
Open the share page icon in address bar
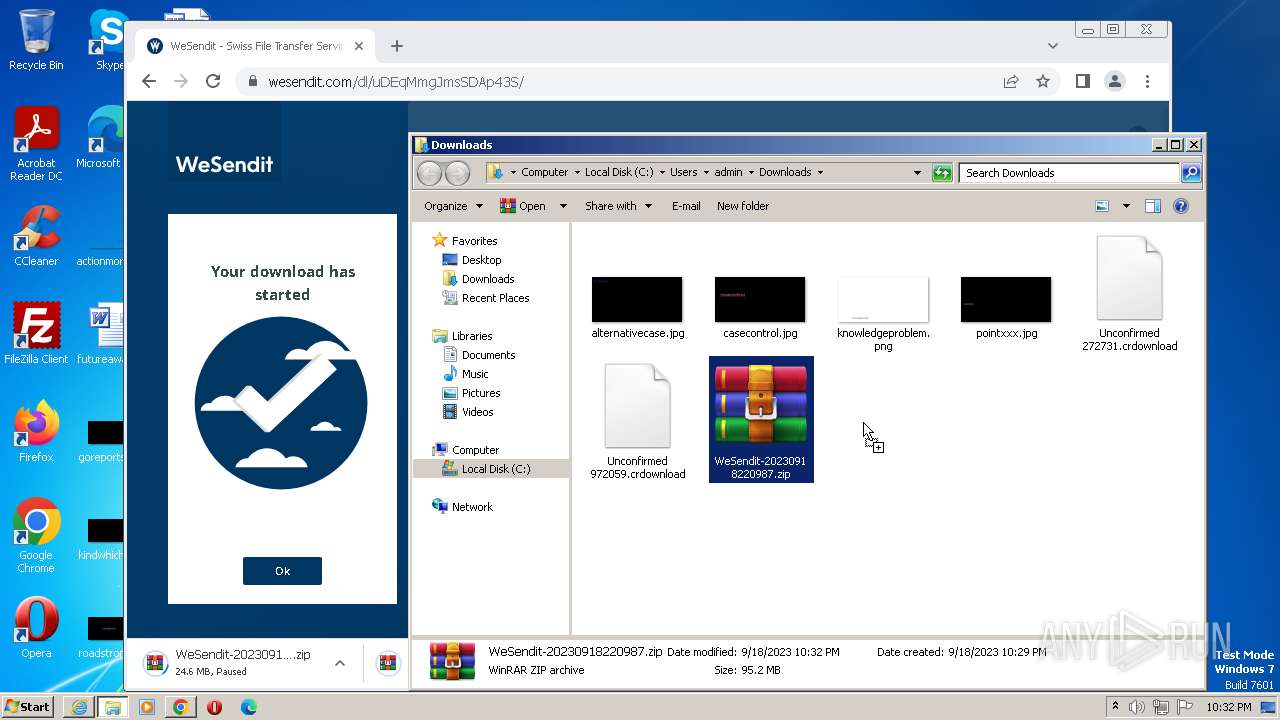coord(1011,82)
